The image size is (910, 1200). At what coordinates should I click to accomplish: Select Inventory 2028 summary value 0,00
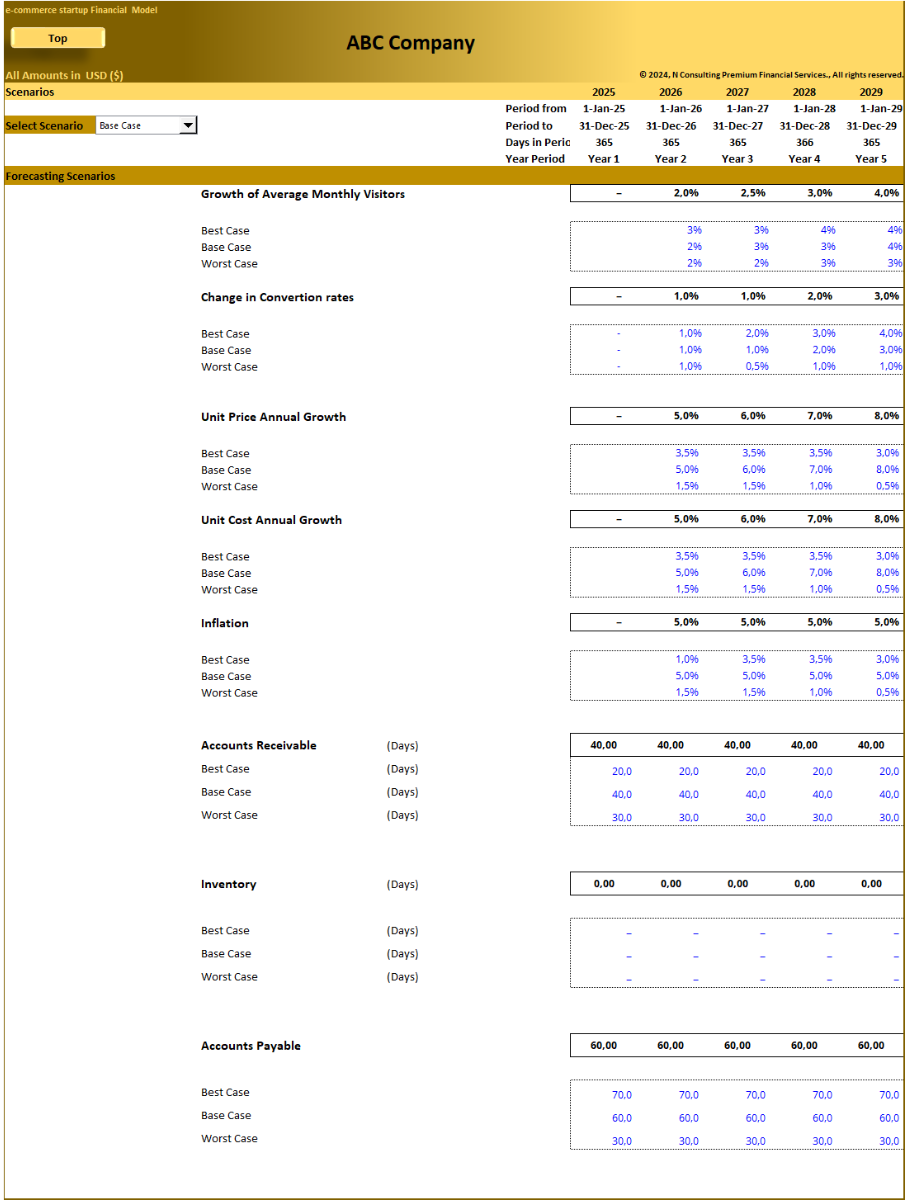805,885
